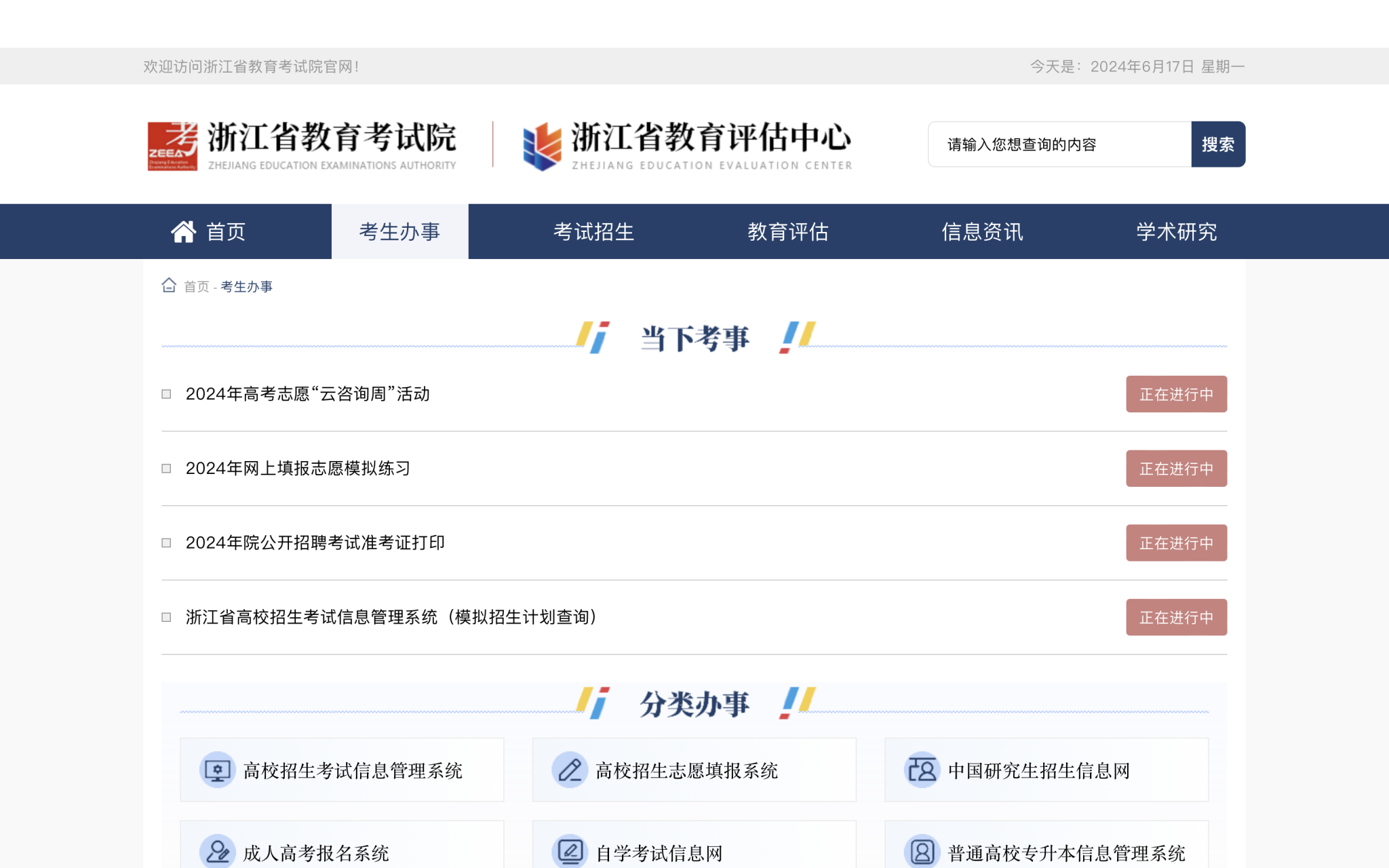Screen dimensions: 1389x868
Task: Open 中国研究生招生信息网 card
Action: click(1046, 770)
